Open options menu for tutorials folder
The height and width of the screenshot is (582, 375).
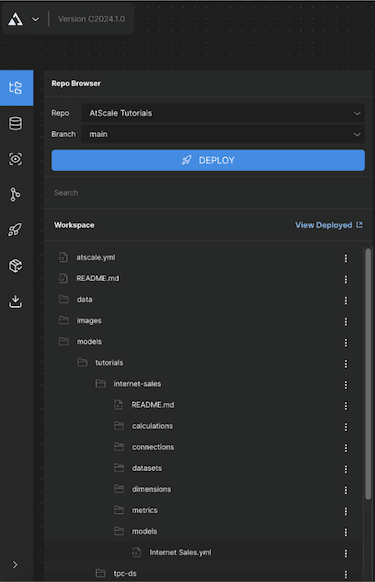pos(346,364)
